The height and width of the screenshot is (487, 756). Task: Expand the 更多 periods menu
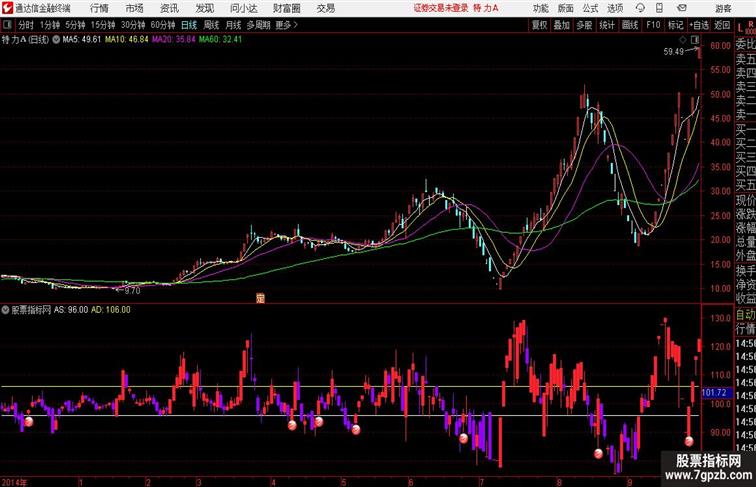click(286, 25)
